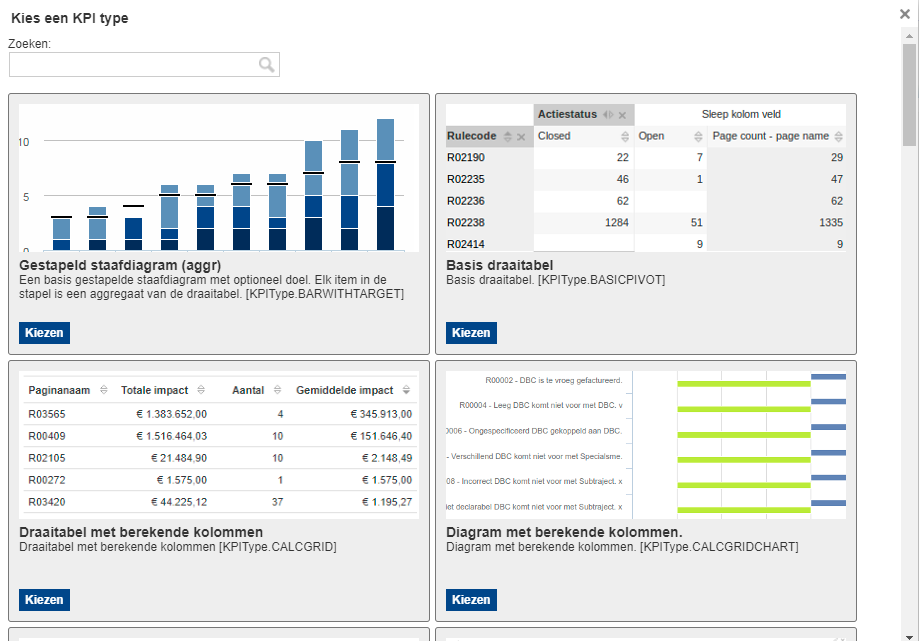Sort the Closed column via its arrows
919x641 pixels.
624,137
